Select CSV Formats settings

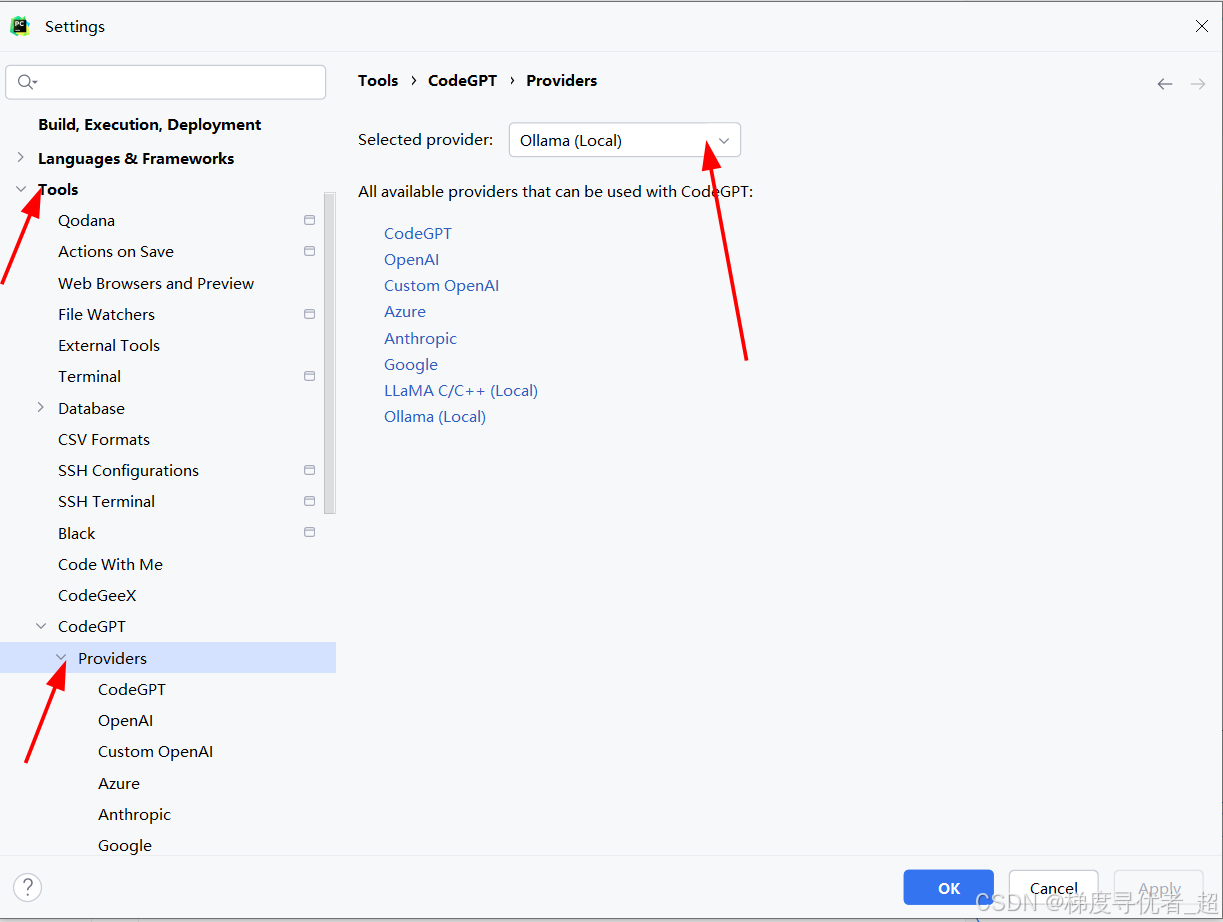click(104, 440)
